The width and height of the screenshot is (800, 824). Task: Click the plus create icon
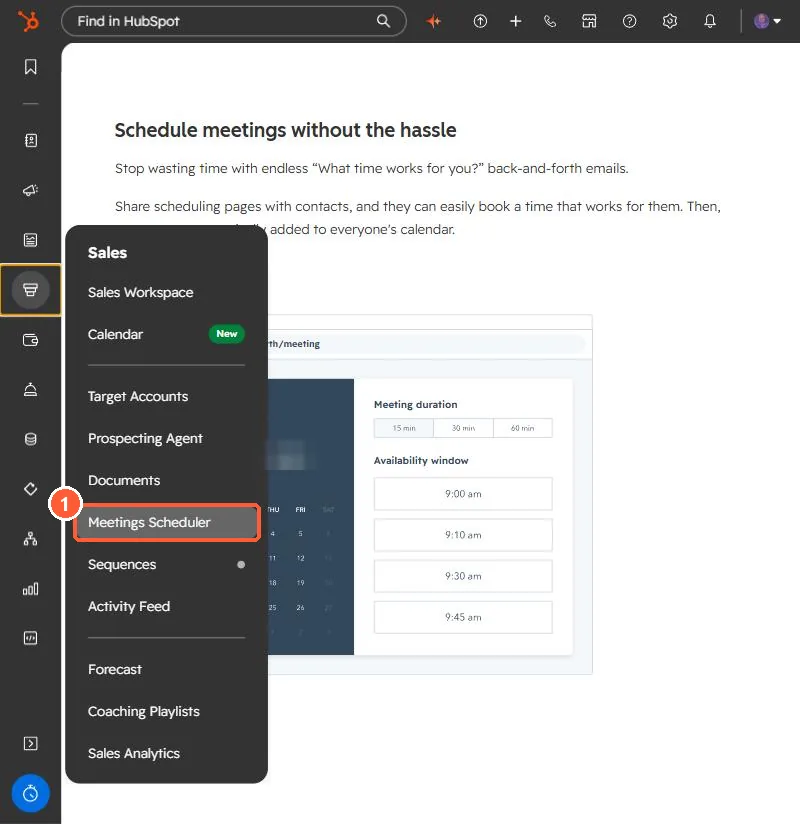click(x=516, y=21)
